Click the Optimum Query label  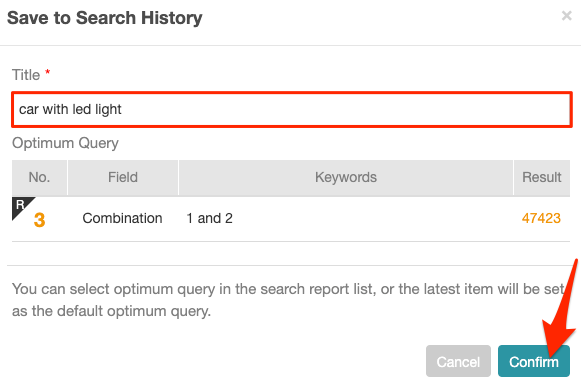point(65,143)
